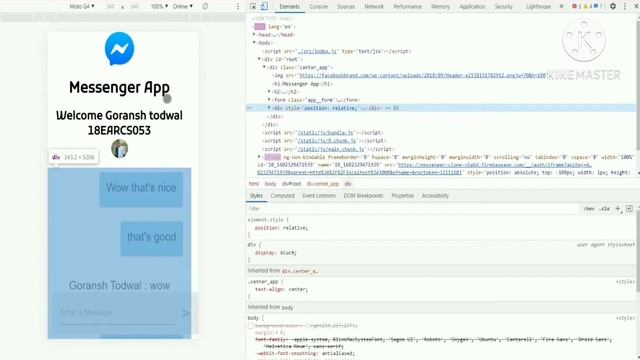The image size is (640, 360).
Task: Open the DevTools three-dot customize menu
Action: point(624,6)
